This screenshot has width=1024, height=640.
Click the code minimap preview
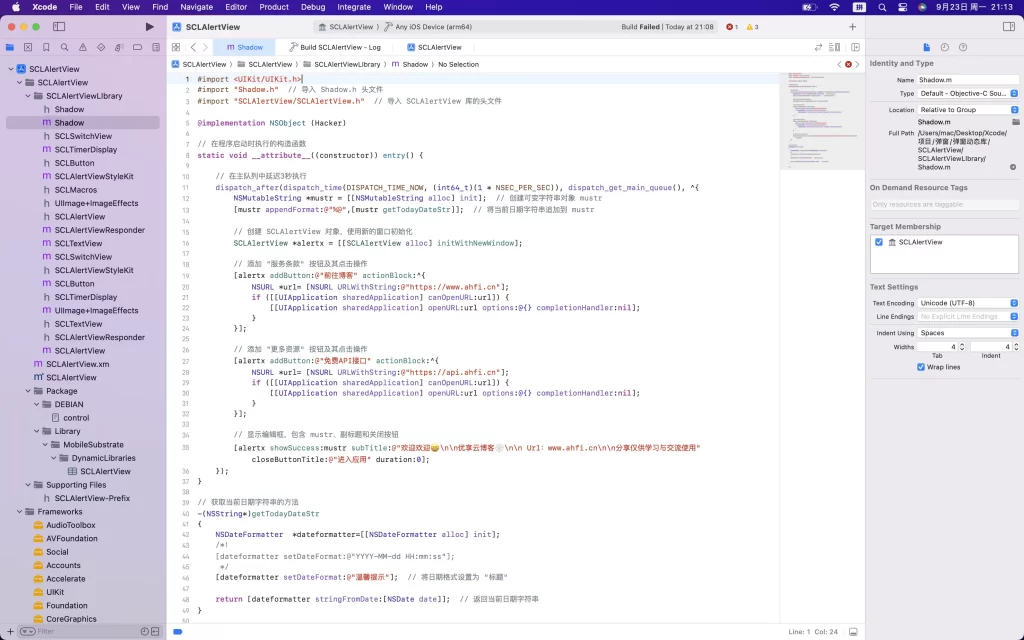coord(822,121)
